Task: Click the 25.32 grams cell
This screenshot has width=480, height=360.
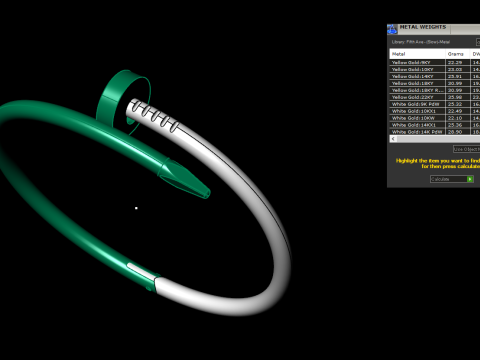Action: click(457, 104)
